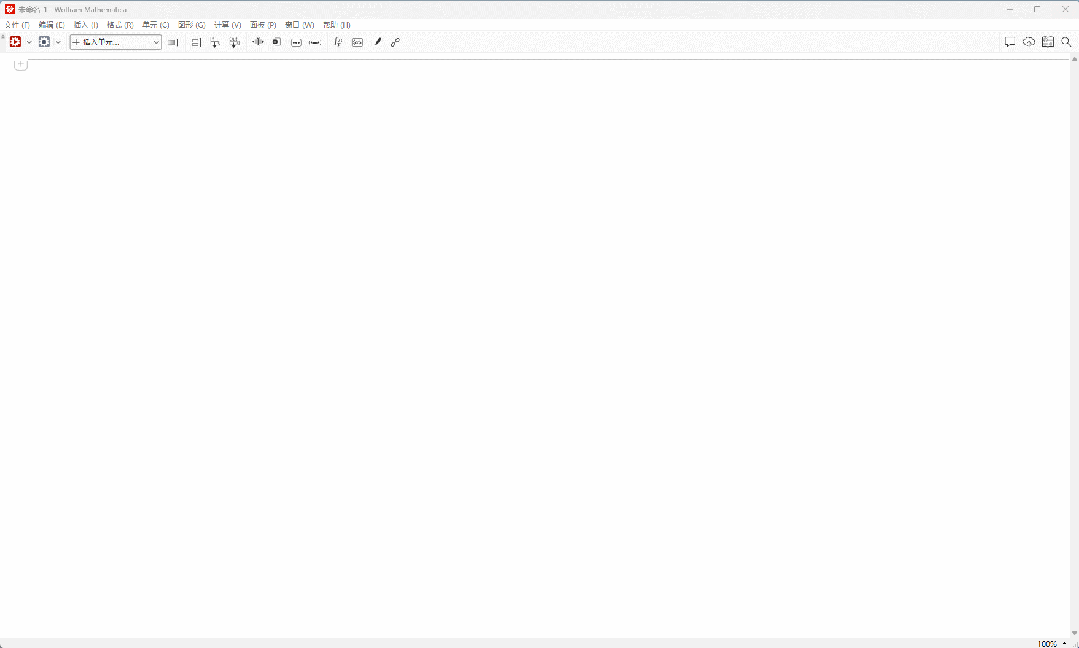The width and height of the screenshot is (1079, 648).
Task: Open the documentation book icon
Action: tap(1047, 42)
